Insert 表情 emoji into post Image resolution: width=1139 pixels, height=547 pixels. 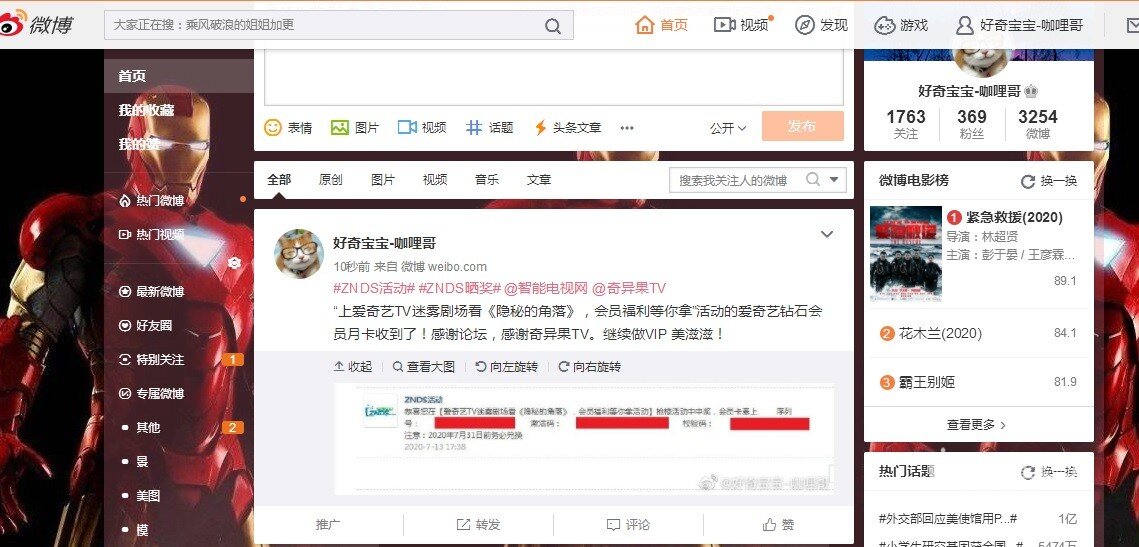pos(288,128)
